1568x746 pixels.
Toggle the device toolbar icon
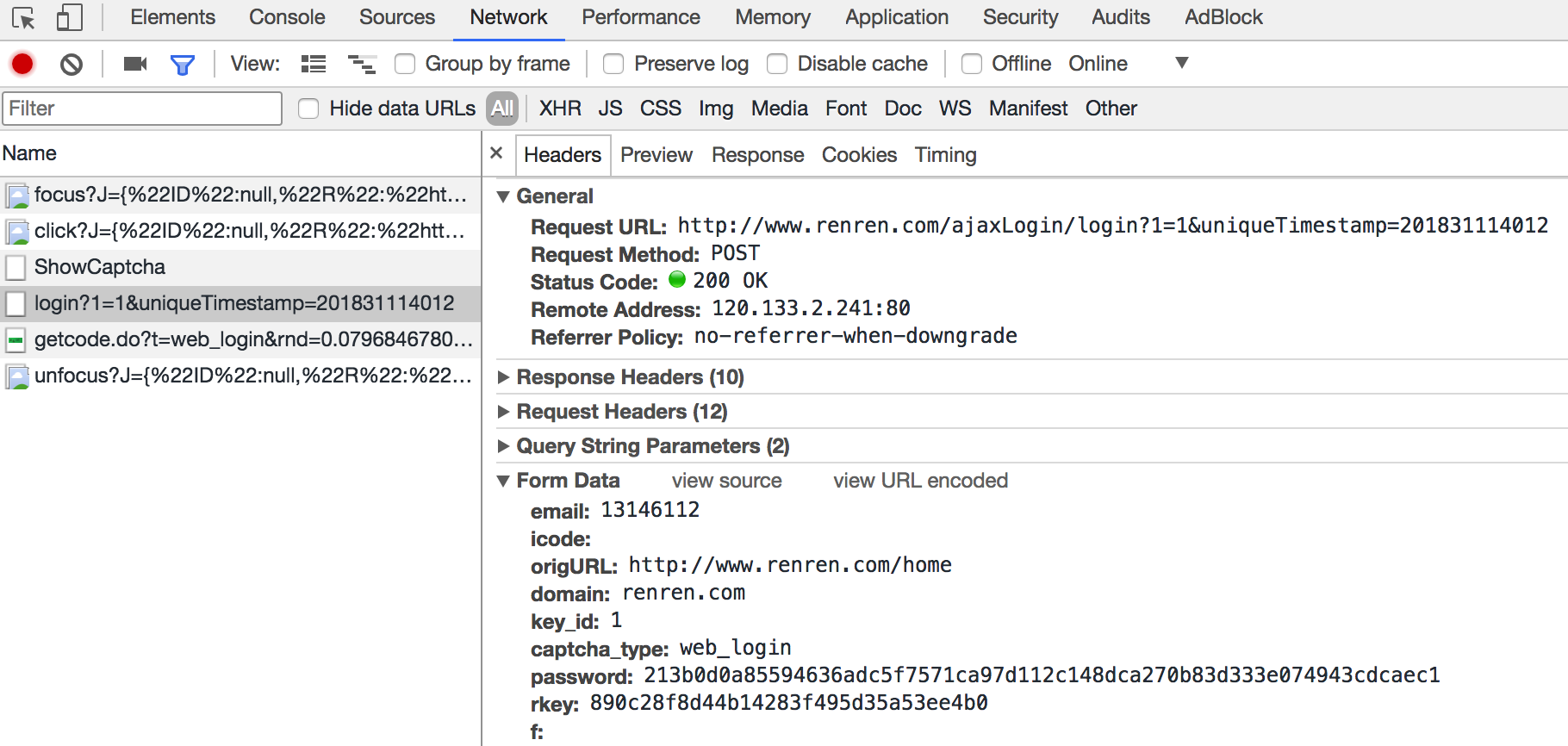pyautogui.click(x=69, y=18)
